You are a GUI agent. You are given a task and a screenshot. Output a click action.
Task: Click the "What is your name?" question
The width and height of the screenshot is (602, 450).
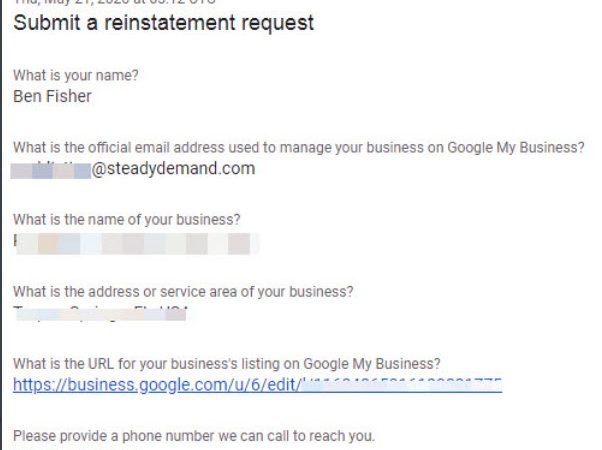click(76, 76)
